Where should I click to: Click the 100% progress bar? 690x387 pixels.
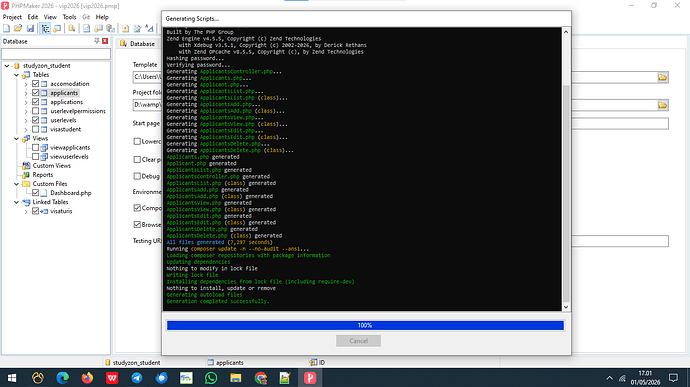coord(365,325)
